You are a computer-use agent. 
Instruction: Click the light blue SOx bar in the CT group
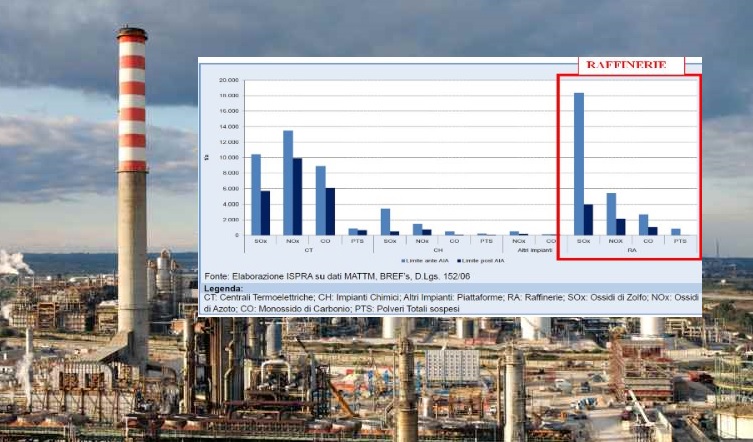256,195
